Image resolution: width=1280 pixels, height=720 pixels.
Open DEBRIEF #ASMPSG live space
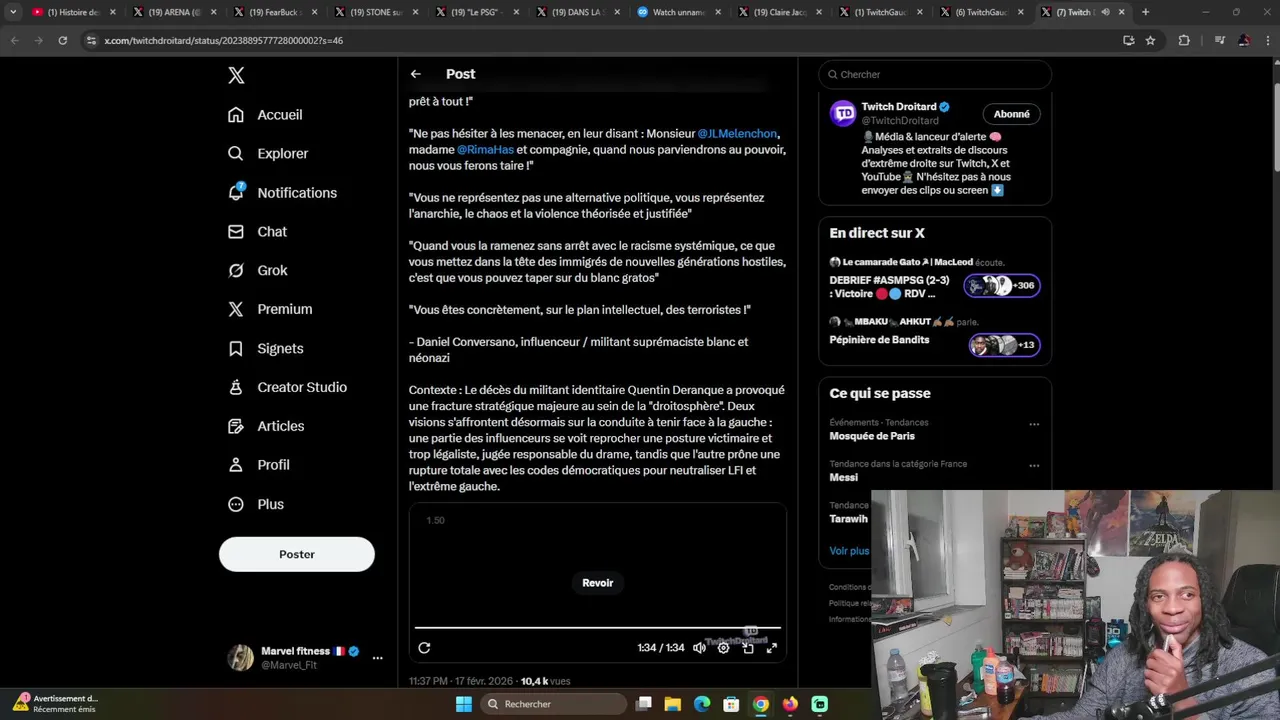(x=934, y=280)
